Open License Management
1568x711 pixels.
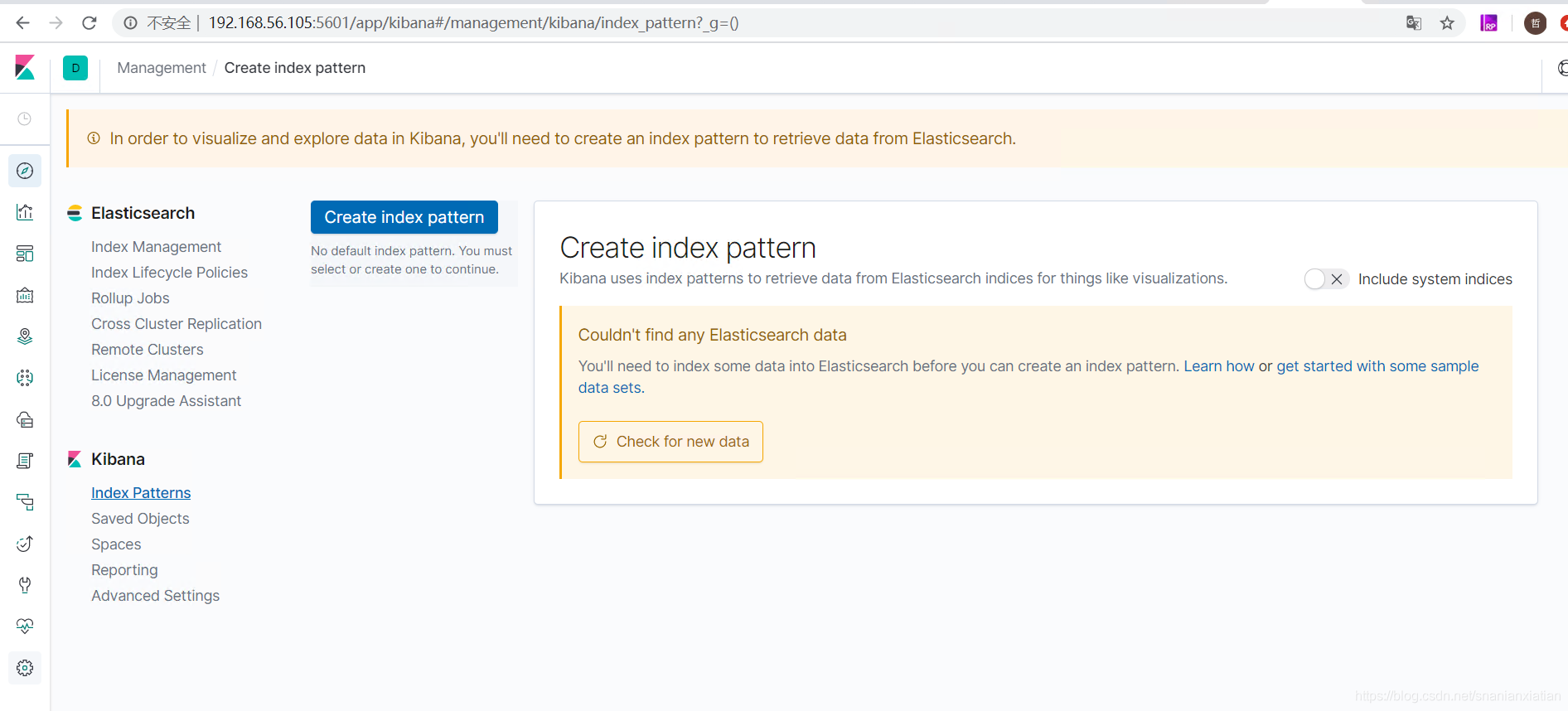164,375
